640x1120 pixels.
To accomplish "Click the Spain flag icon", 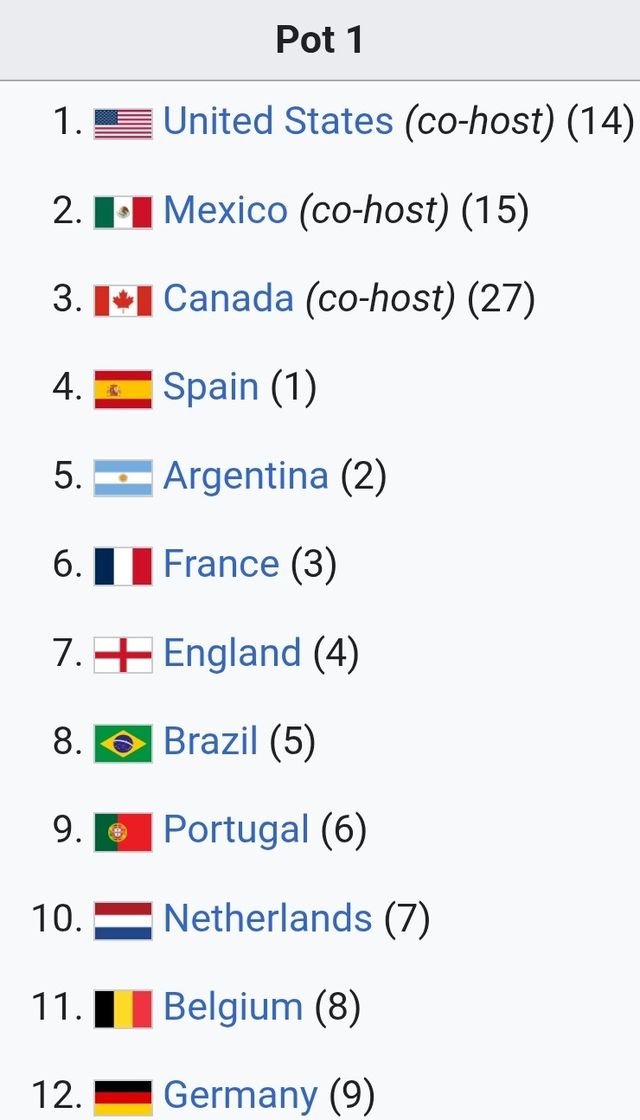I will pos(123,388).
